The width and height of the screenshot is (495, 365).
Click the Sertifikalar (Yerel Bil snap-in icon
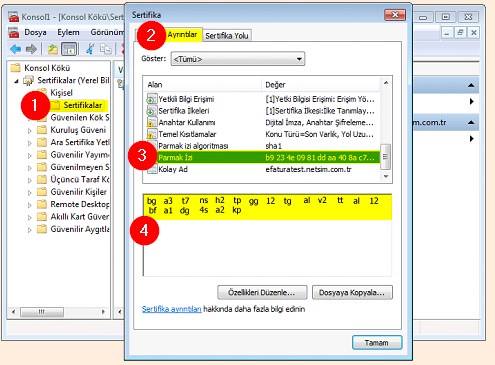(x=28, y=80)
